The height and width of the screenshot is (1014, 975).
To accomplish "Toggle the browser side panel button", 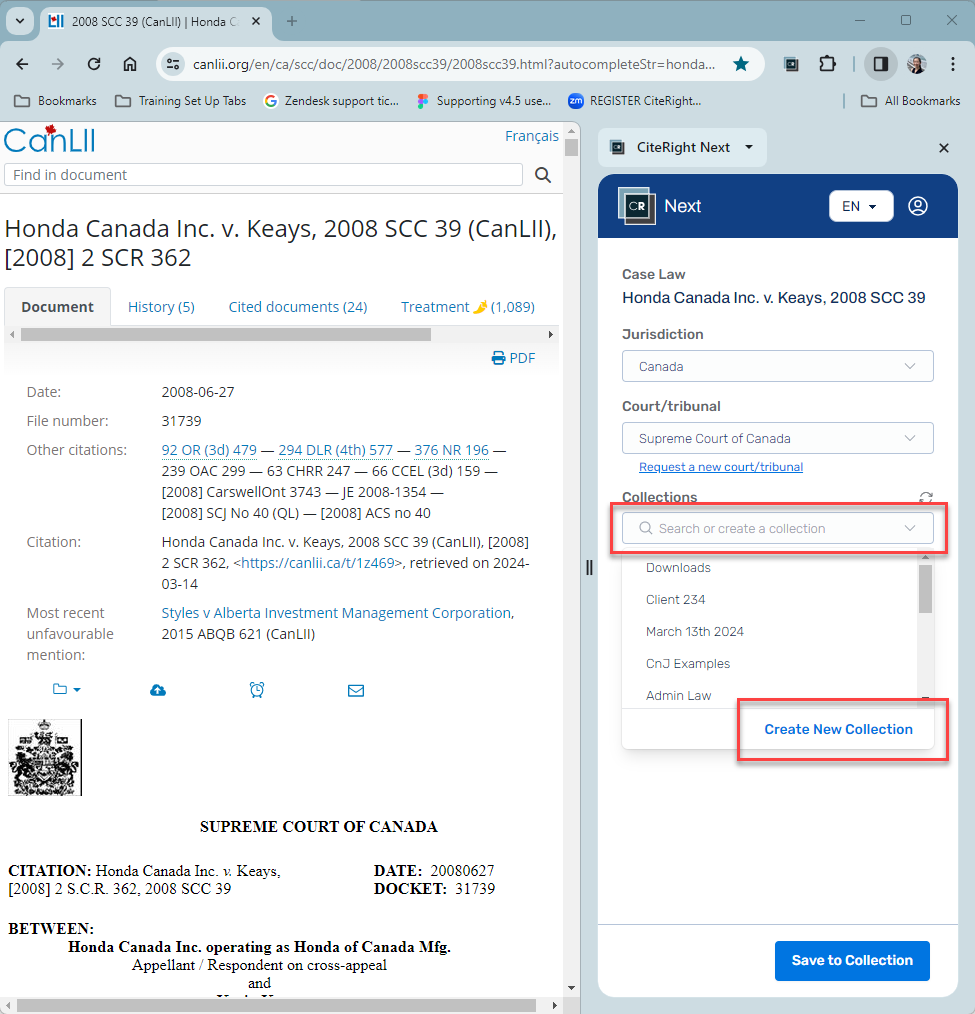I will click(881, 64).
